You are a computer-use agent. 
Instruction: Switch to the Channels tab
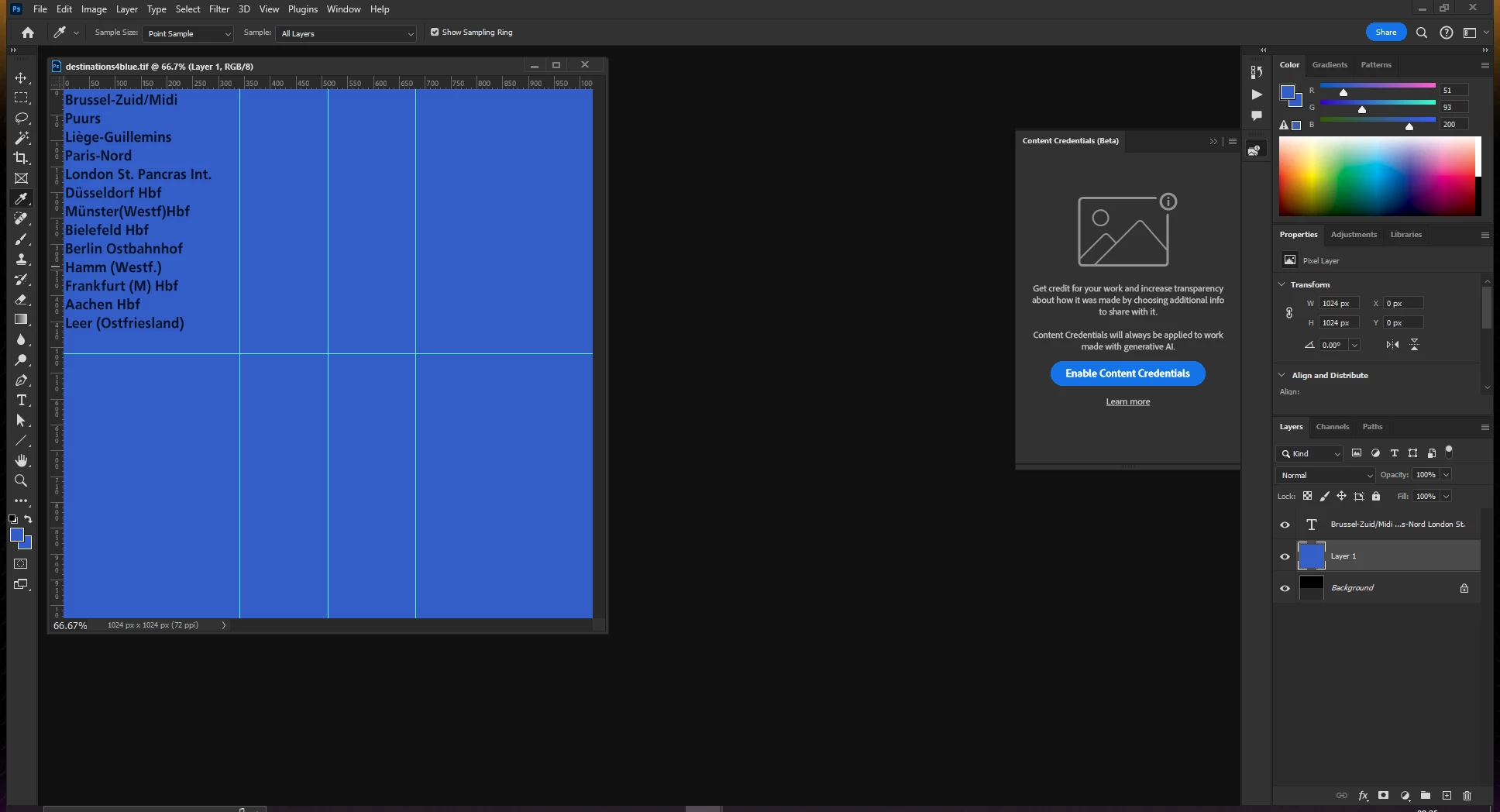click(x=1332, y=427)
